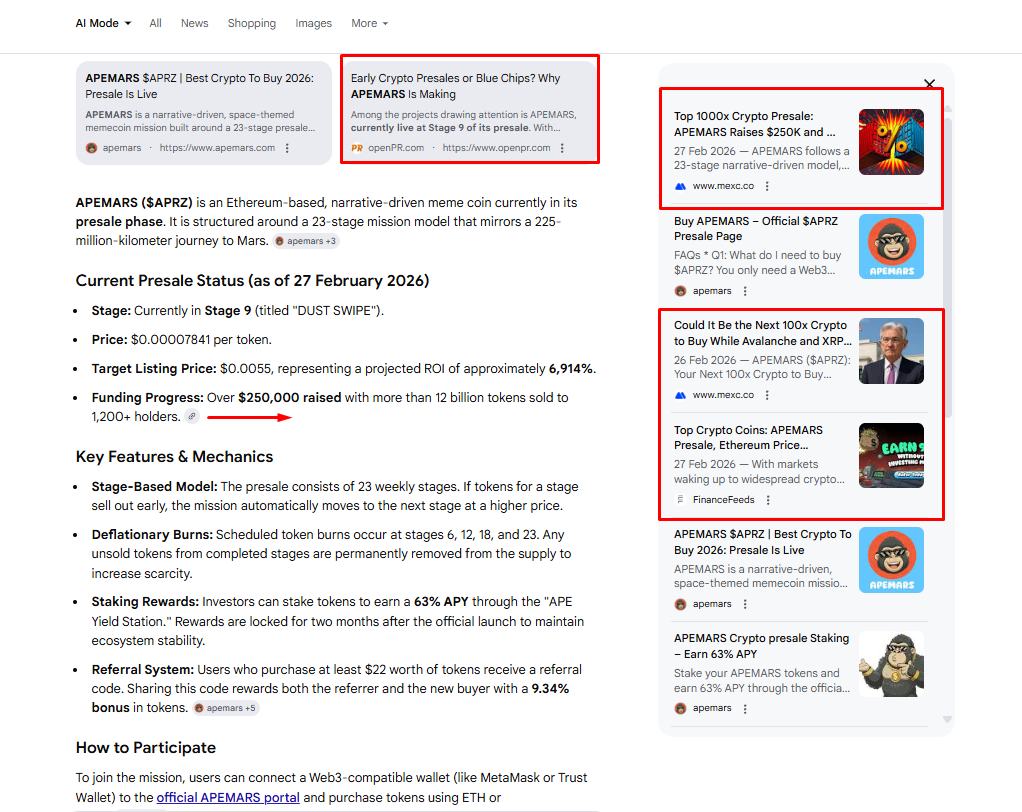Image resolution: width=1022 pixels, height=812 pixels.
Task: Open Top Crypto Coins FinanceFeeds article
Action: click(x=748, y=437)
